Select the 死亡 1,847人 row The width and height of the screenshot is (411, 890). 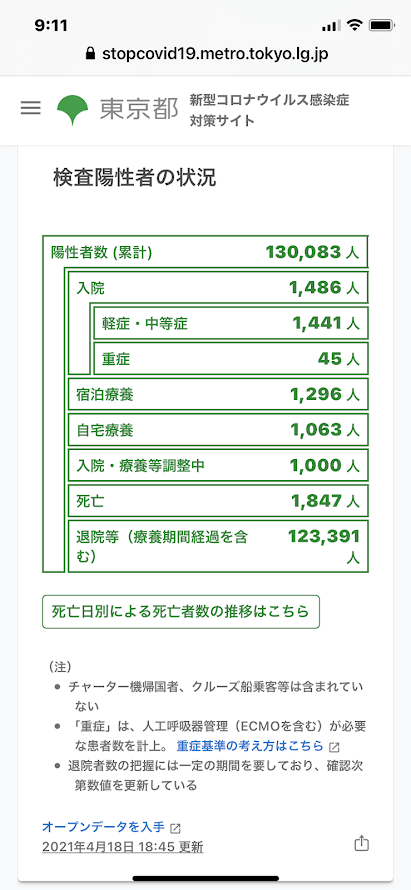coord(218,501)
